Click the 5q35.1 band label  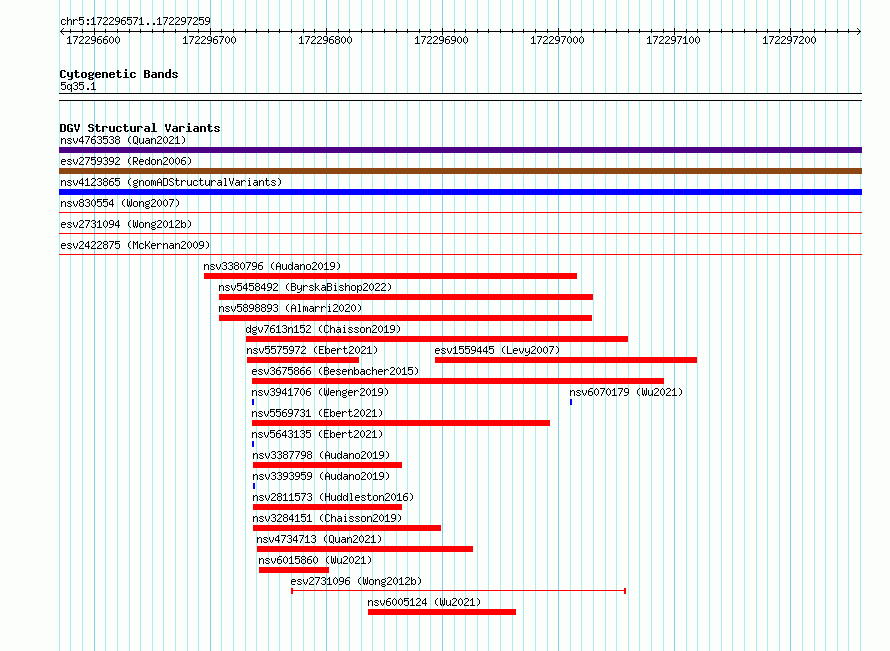point(78,86)
